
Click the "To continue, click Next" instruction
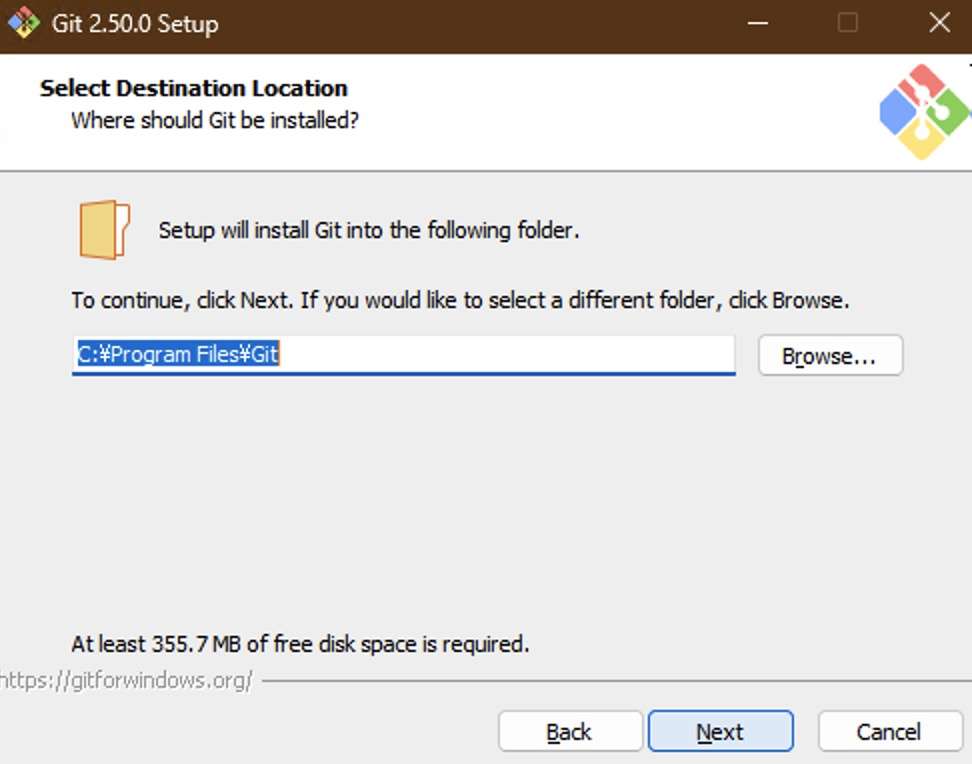coord(460,300)
